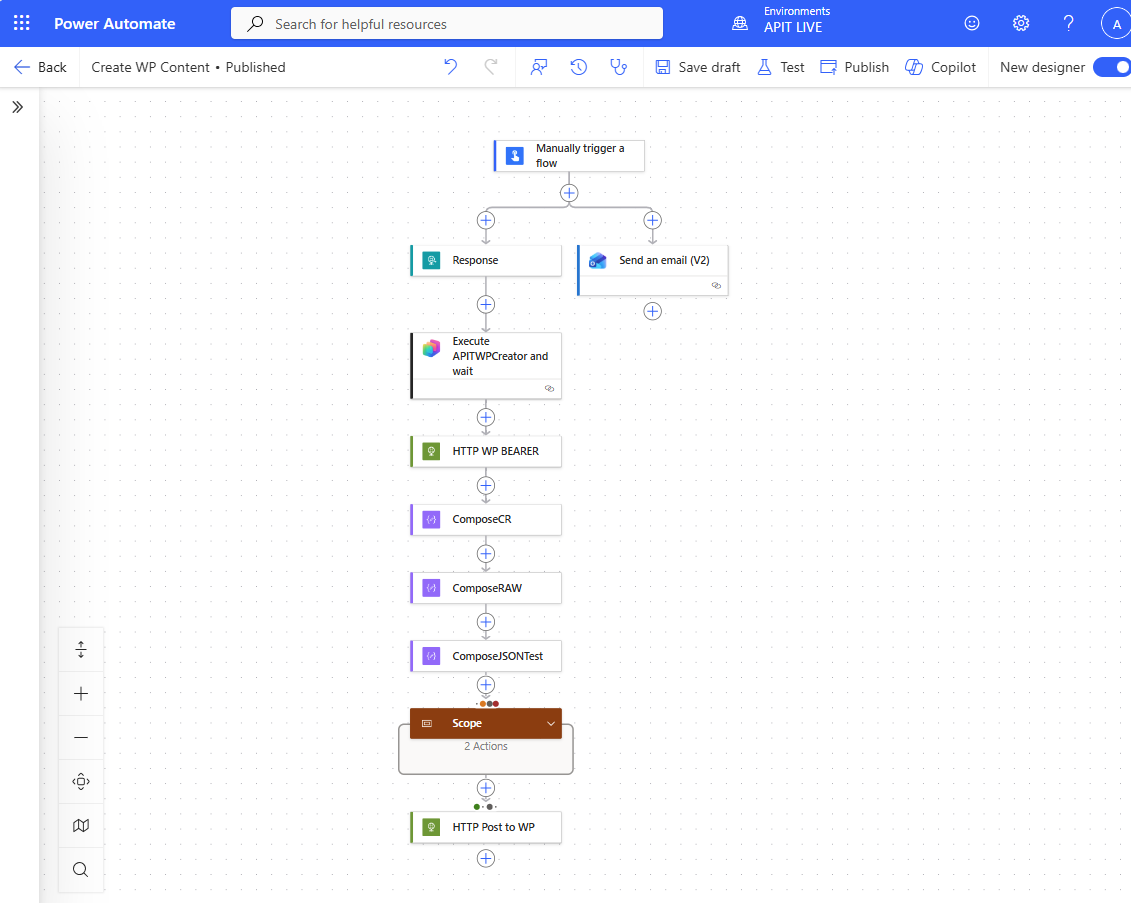Collapse the Scope with its chevron

550,723
